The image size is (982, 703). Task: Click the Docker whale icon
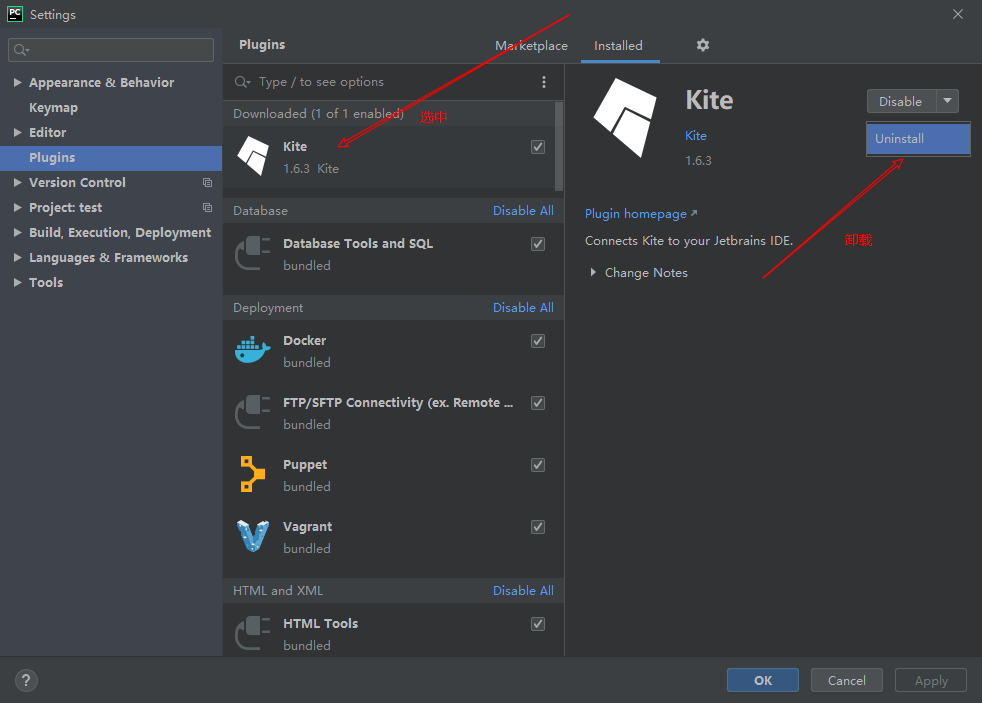pyautogui.click(x=252, y=350)
